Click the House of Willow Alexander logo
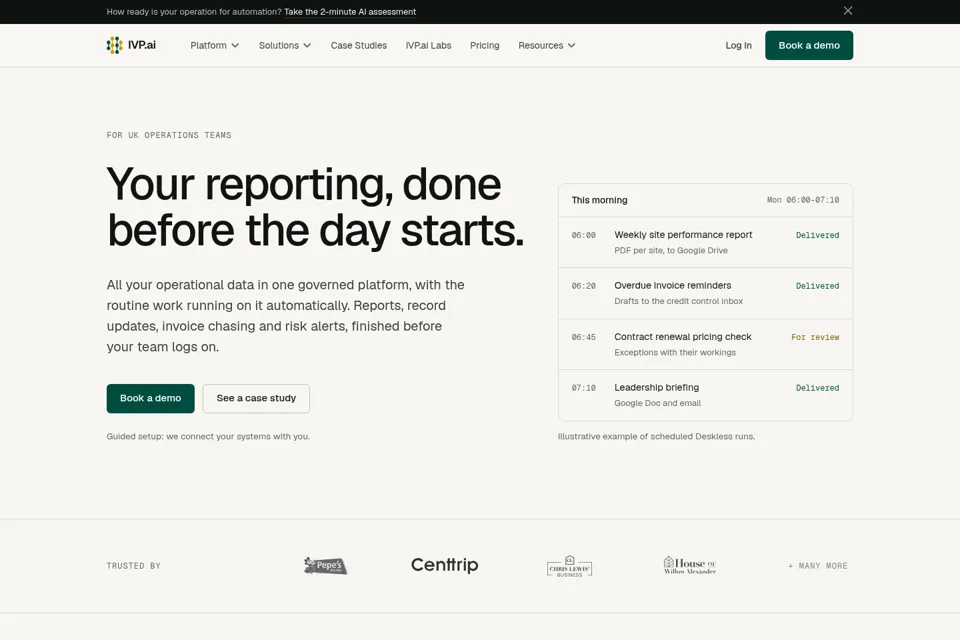Image resolution: width=960 pixels, height=640 pixels. [x=690, y=565]
